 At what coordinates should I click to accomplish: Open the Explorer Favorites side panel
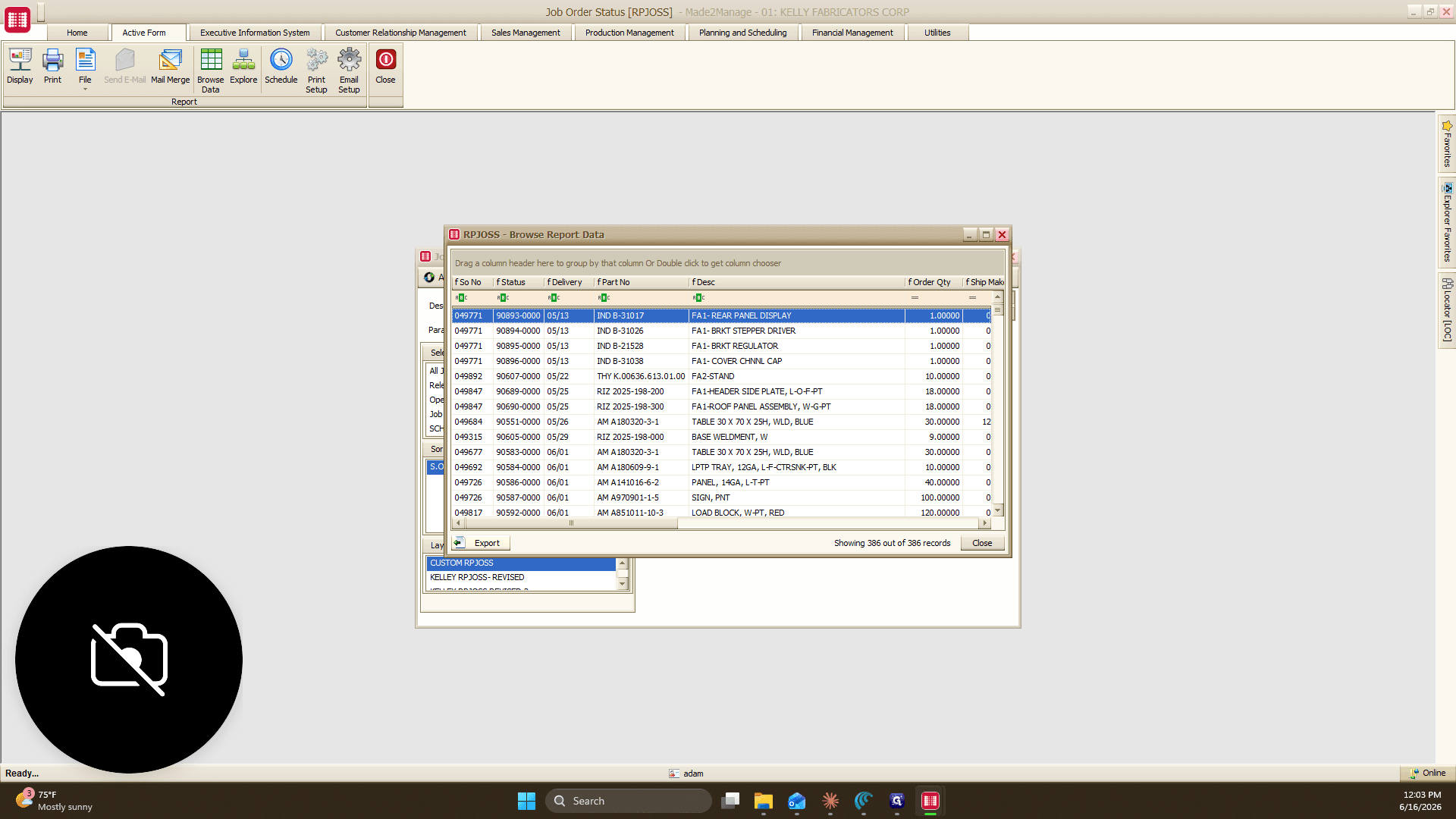(x=1447, y=222)
